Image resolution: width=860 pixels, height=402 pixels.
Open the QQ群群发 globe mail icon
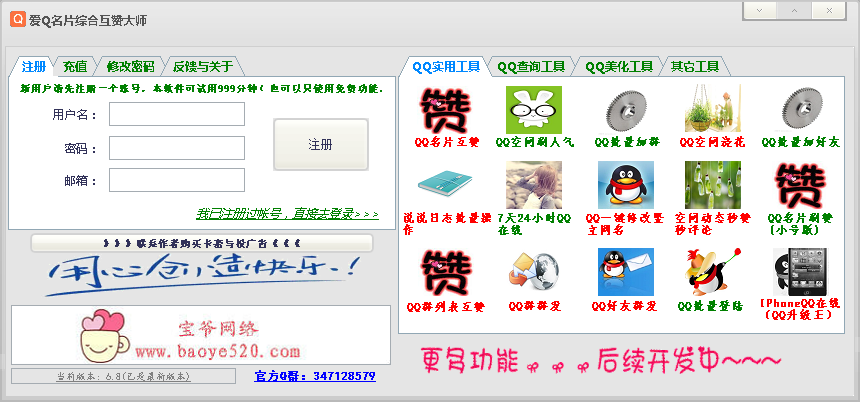pos(534,270)
